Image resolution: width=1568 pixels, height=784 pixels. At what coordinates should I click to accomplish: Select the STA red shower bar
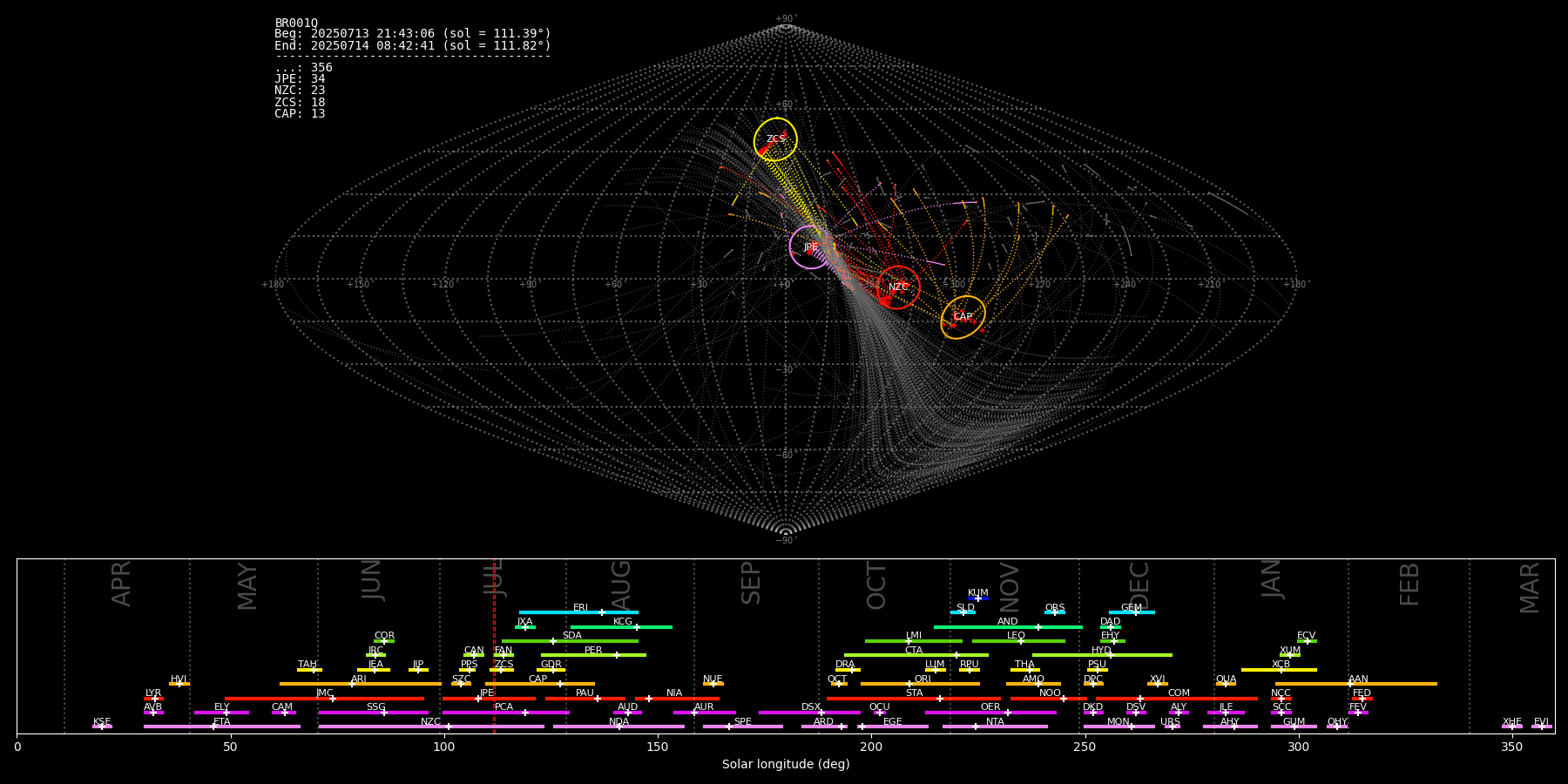click(914, 699)
